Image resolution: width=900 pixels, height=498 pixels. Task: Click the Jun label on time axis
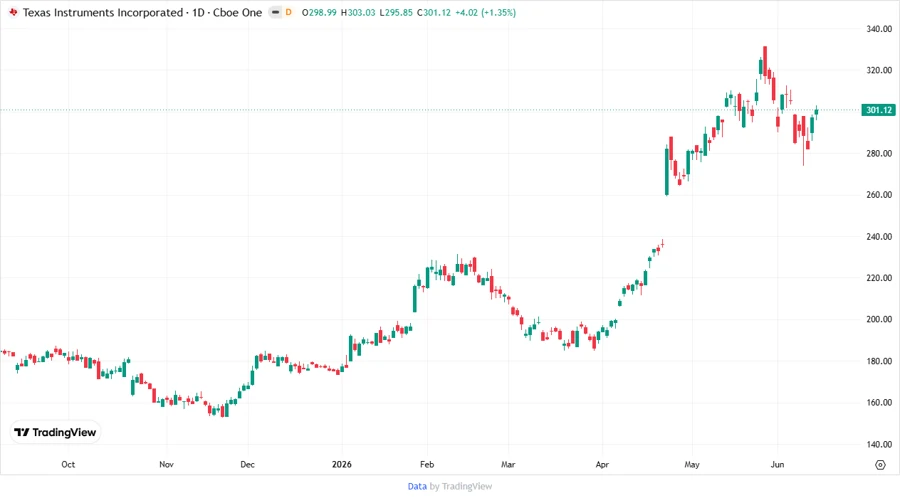[777, 464]
